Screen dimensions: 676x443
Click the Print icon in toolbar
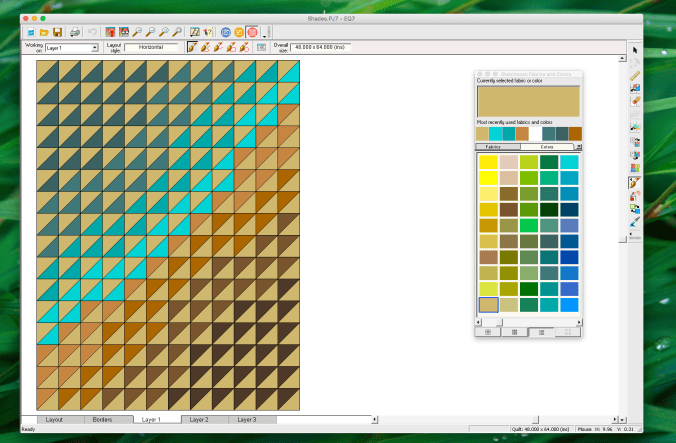pos(73,32)
